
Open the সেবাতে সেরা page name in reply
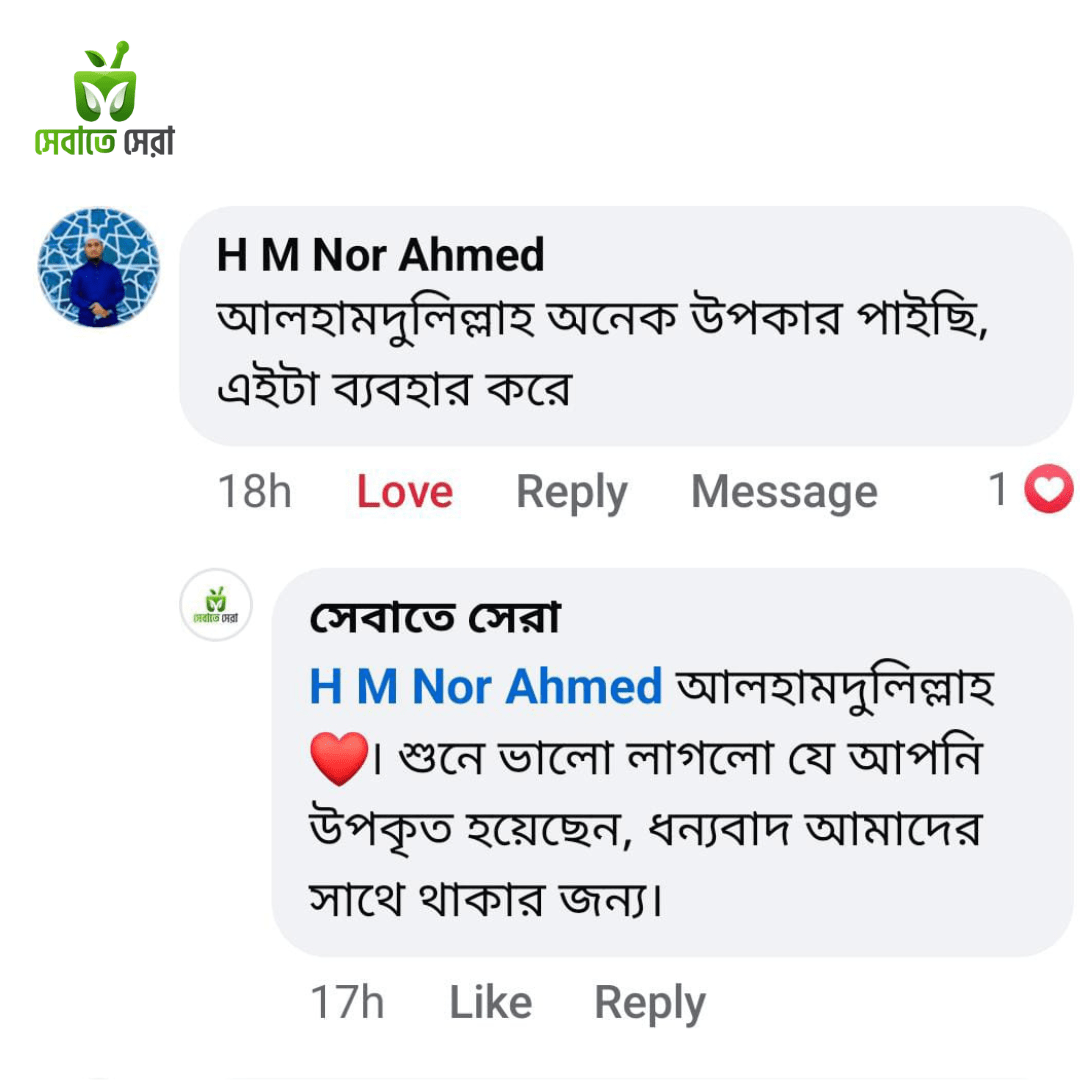pyautogui.click(x=435, y=620)
